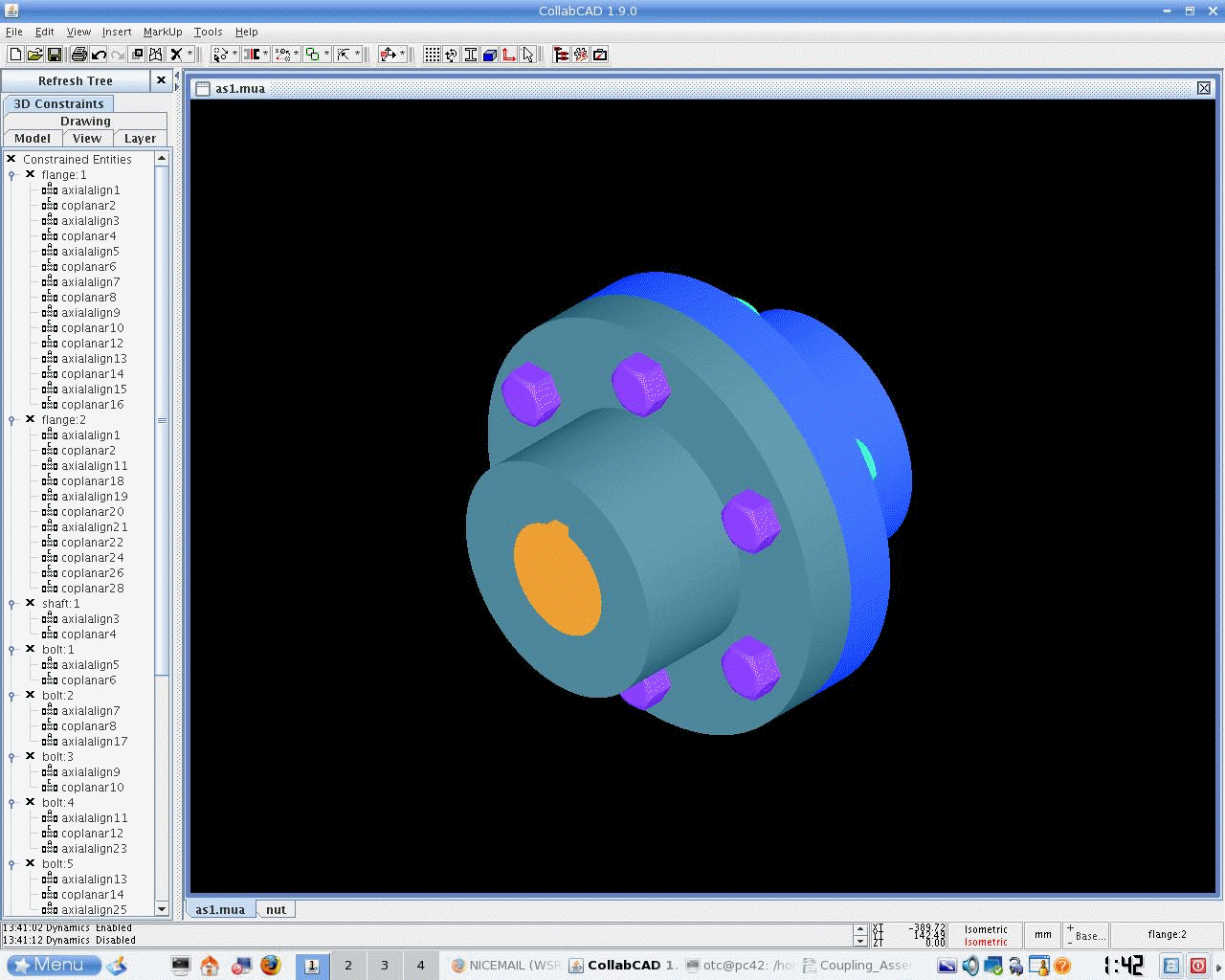Select the Model tab
The height and width of the screenshot is (980, 1225).
33,139
